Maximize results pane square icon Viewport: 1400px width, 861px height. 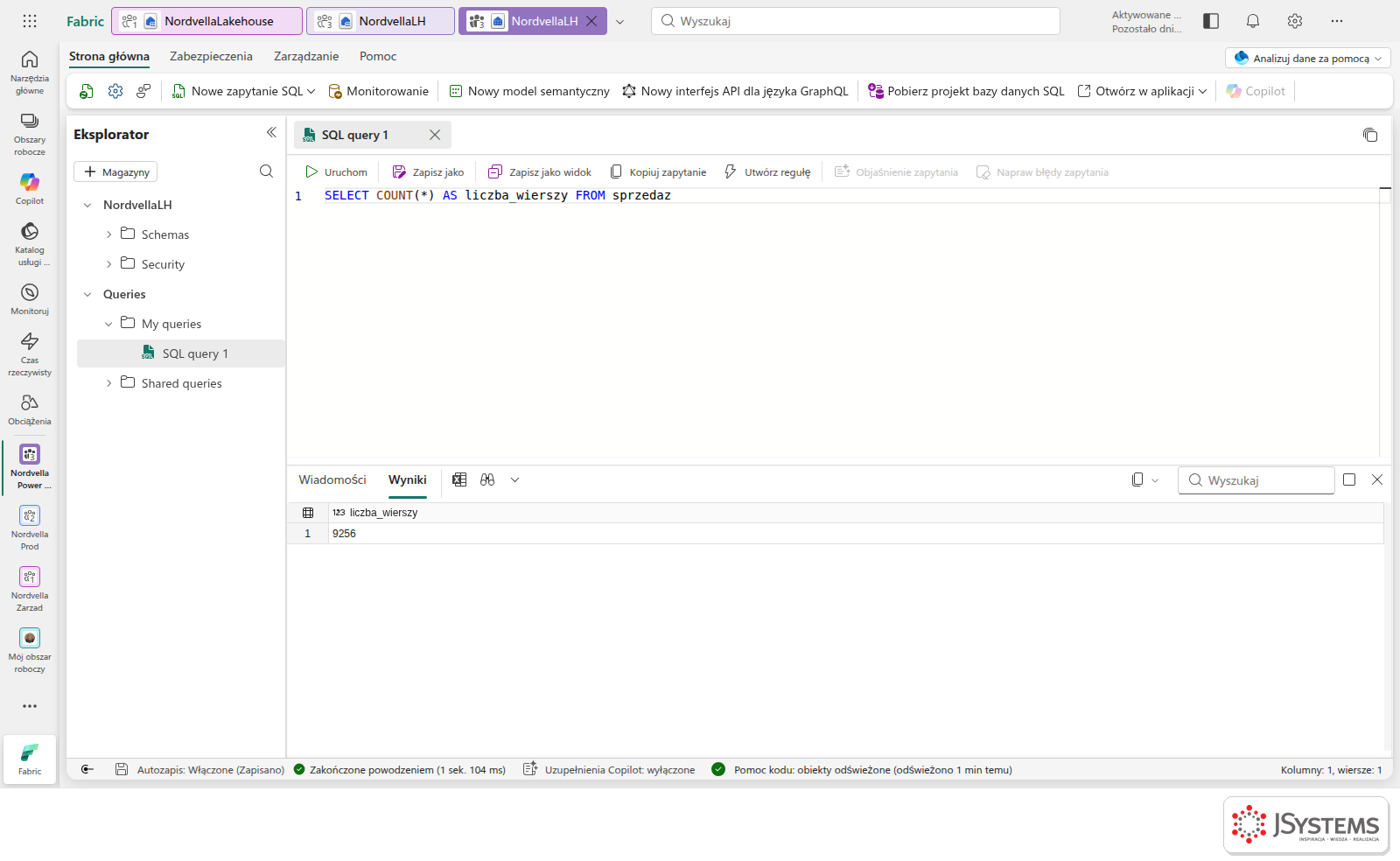(x=1349, y=479)
